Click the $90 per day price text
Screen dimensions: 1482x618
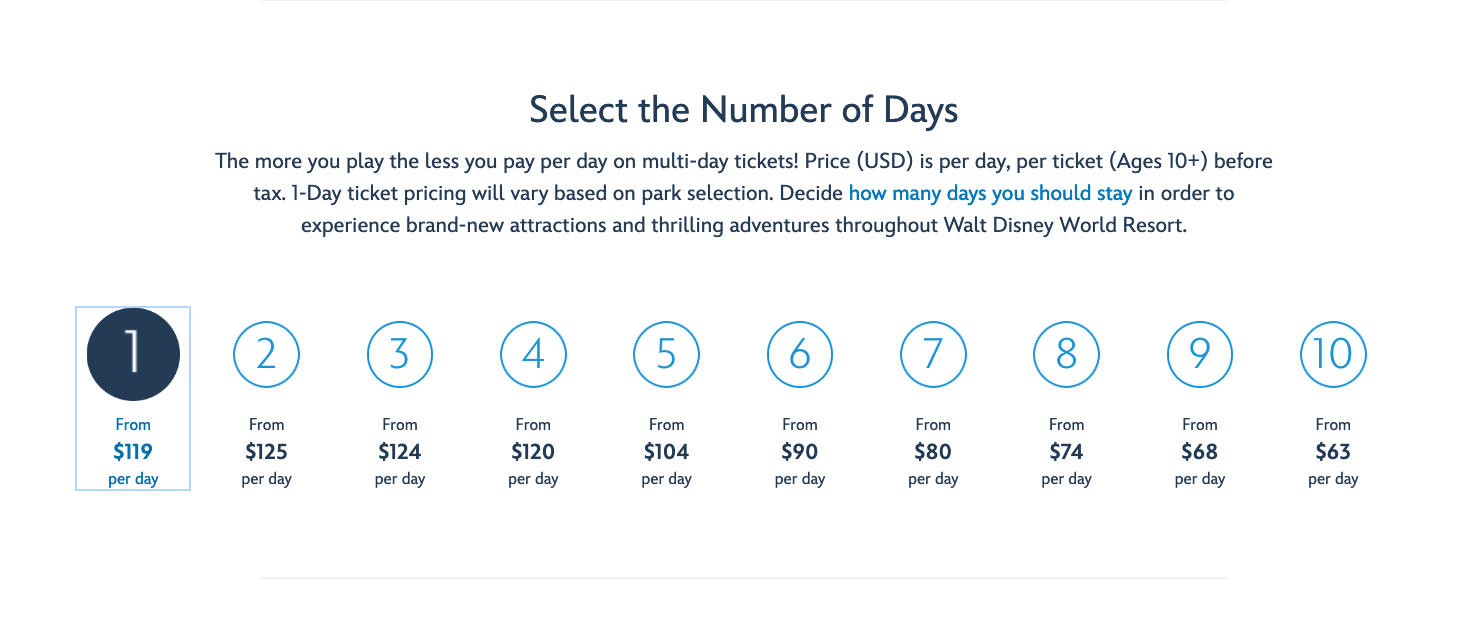pos(800,452)
